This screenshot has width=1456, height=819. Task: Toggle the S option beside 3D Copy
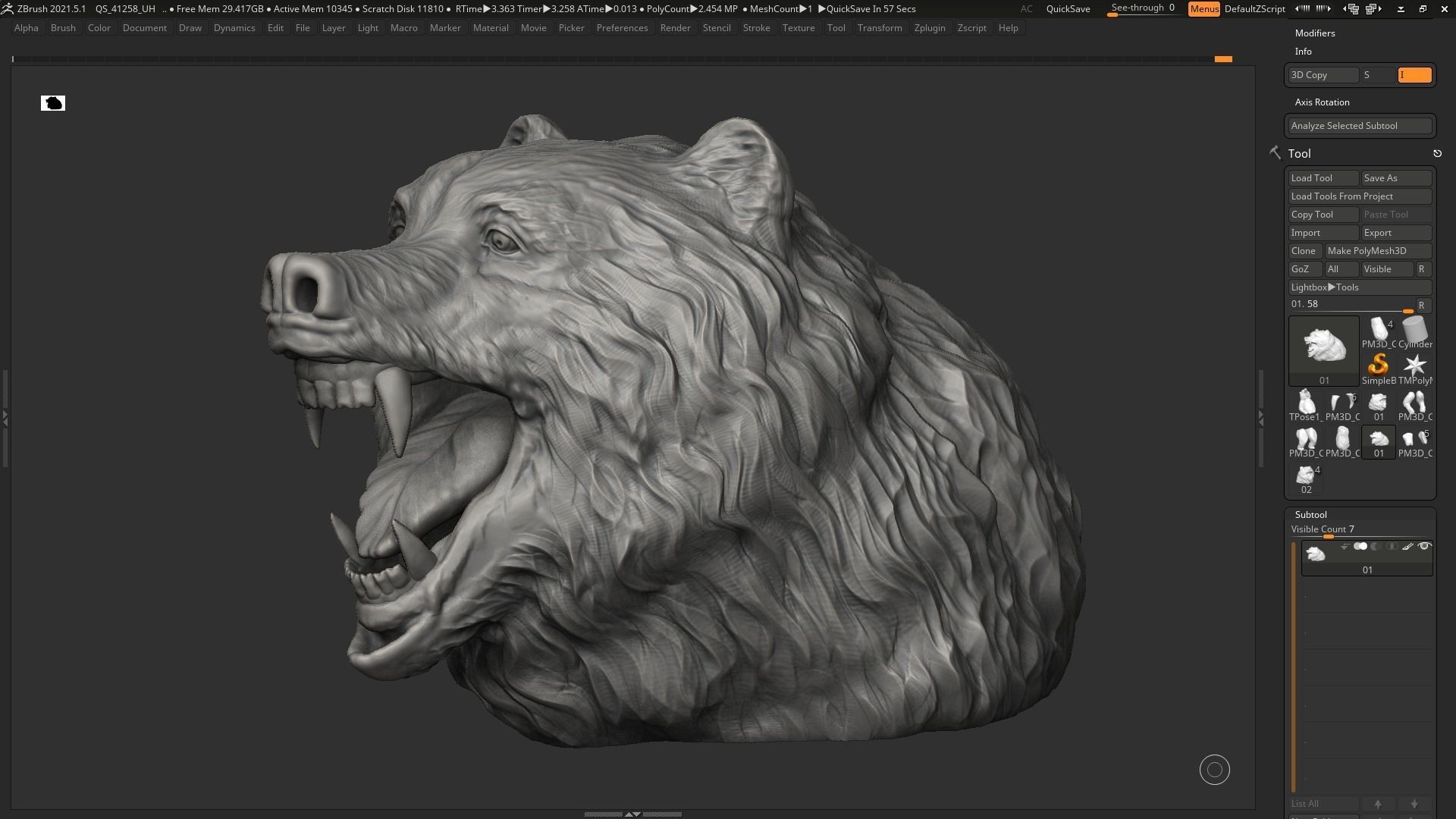point(1378,75)
